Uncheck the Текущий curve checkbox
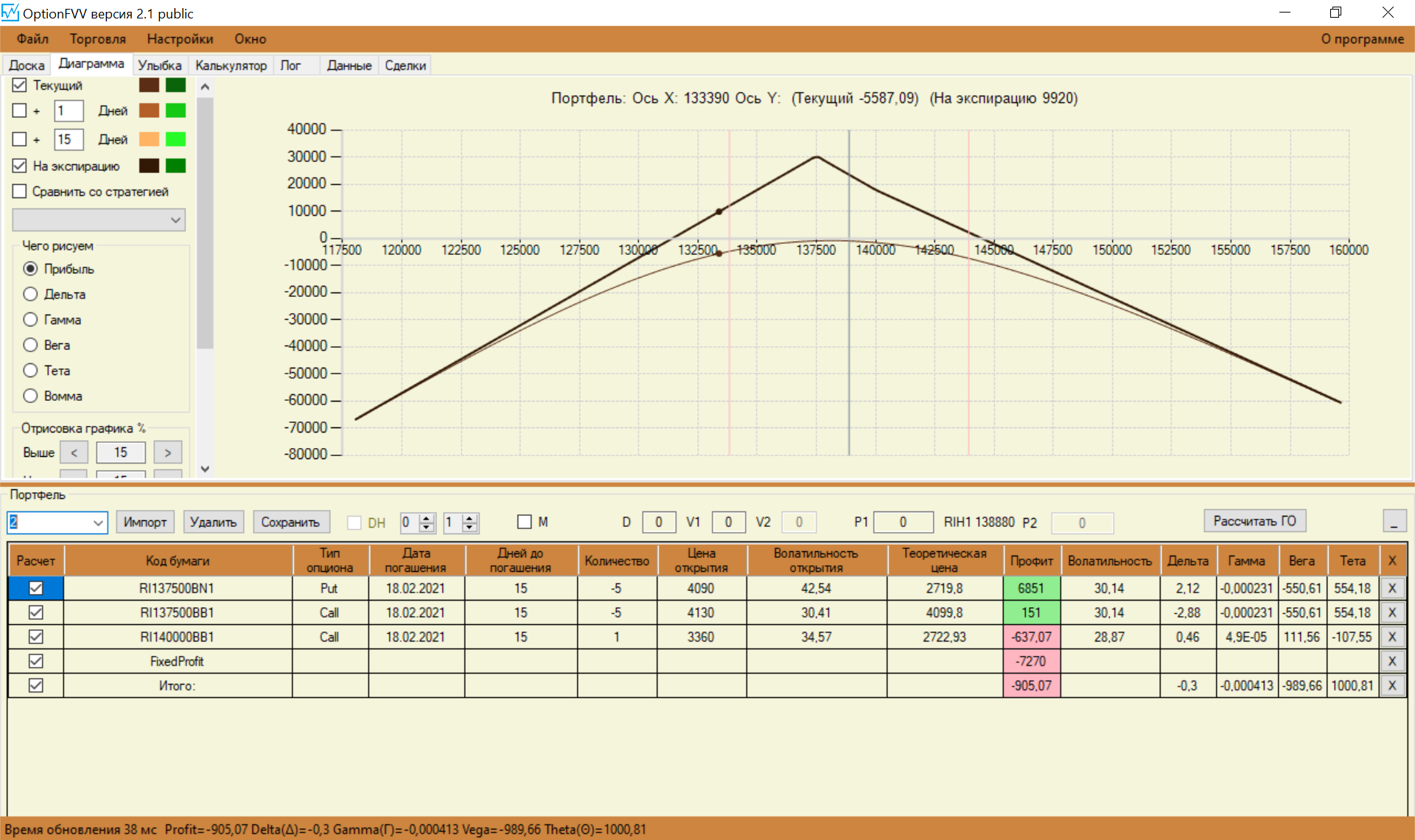Viewport: 1415px width, 840px height. tap(20, 85)
